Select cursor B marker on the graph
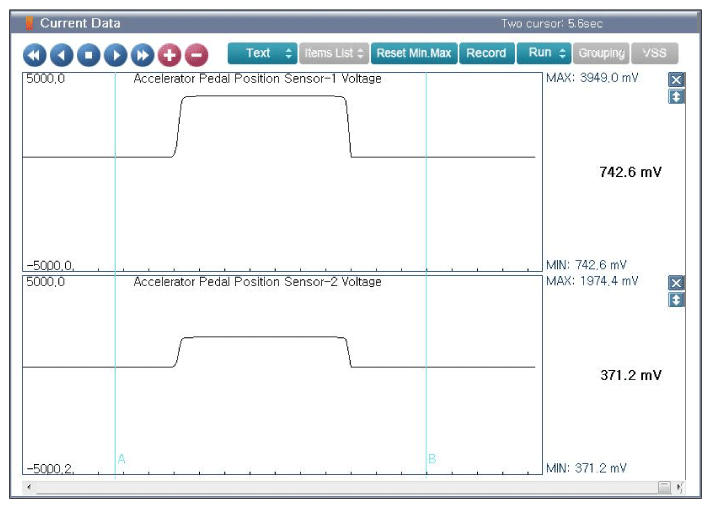Image resolution: width=711 pixels, height=508 pixels. pyautogui.click(x=432, y=459)
